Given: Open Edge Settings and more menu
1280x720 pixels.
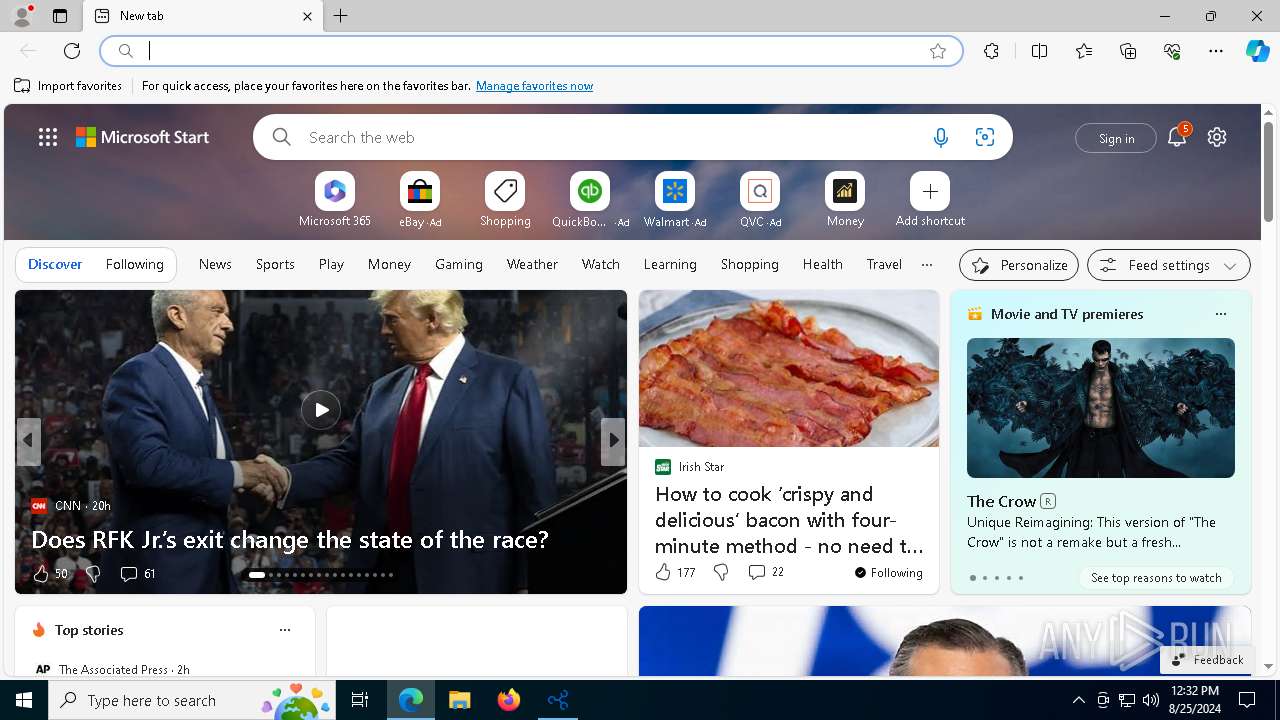Looking at the screenshot, I should [1216, 51].
